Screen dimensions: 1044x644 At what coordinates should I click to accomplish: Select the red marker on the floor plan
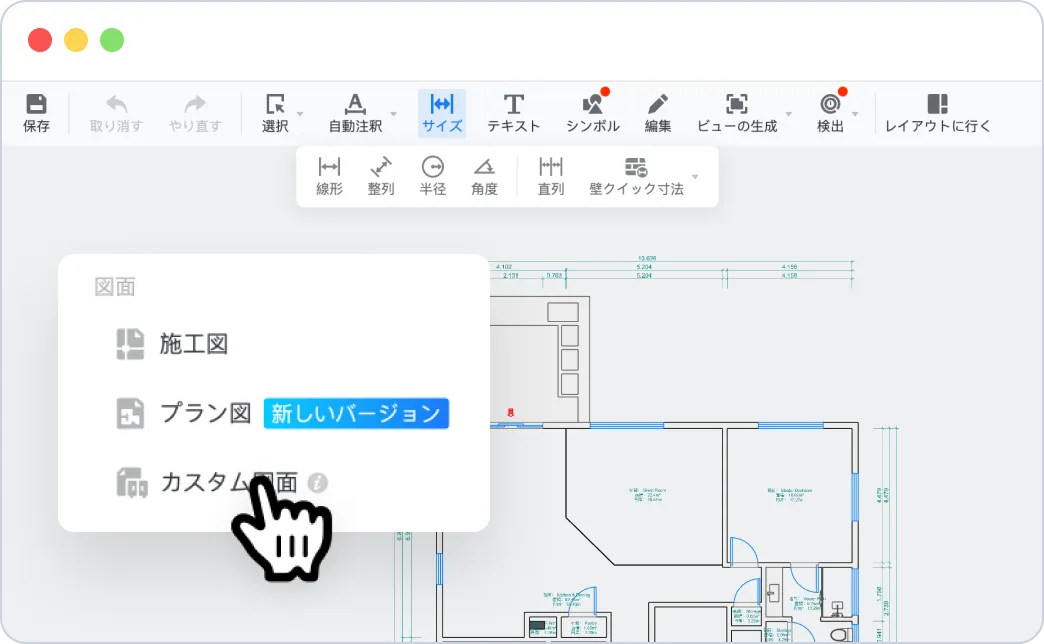[511, 413]
